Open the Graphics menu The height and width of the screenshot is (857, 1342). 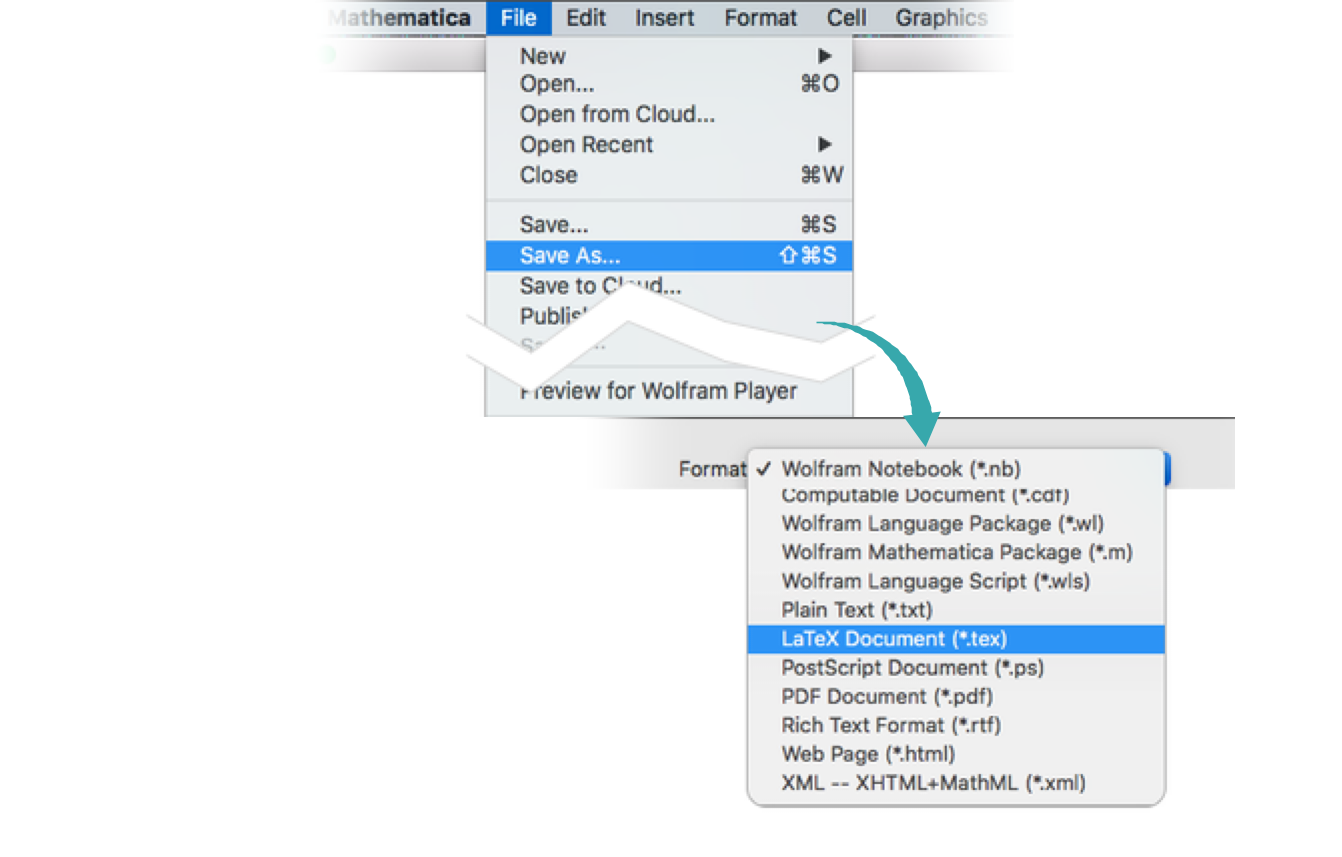tap(941, 18)
